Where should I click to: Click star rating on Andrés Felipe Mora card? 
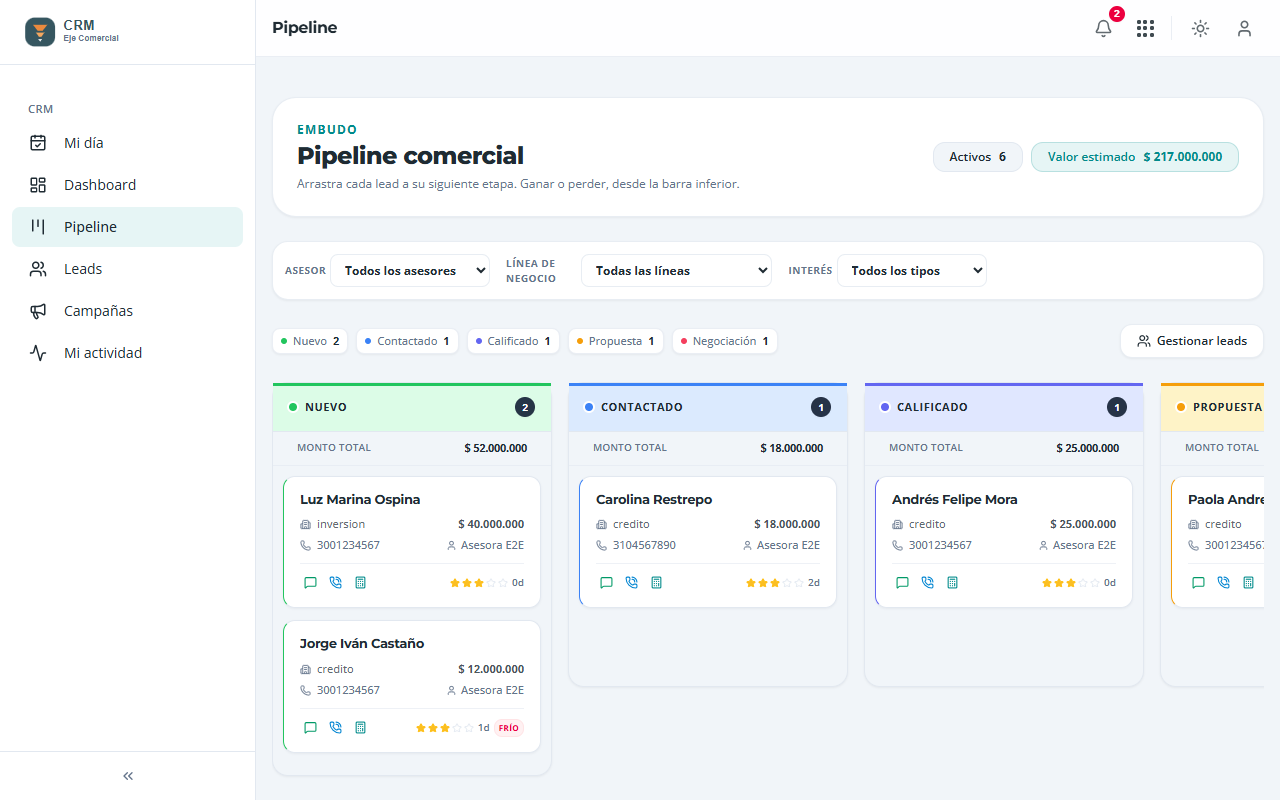tap(1071, 583)
